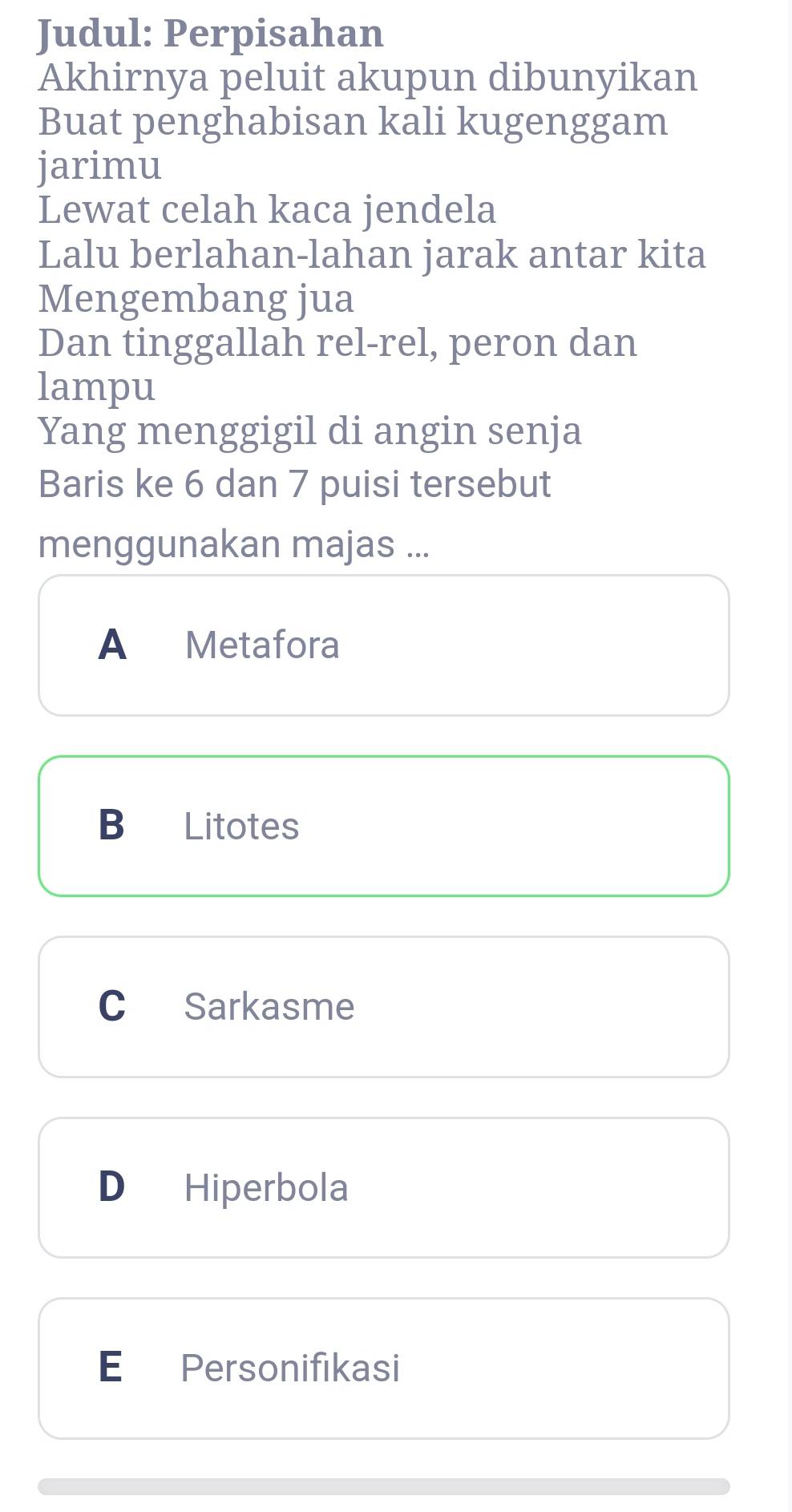Click the poem line "Mengembang jua"

pyautogui.click(x=196, y=298)
